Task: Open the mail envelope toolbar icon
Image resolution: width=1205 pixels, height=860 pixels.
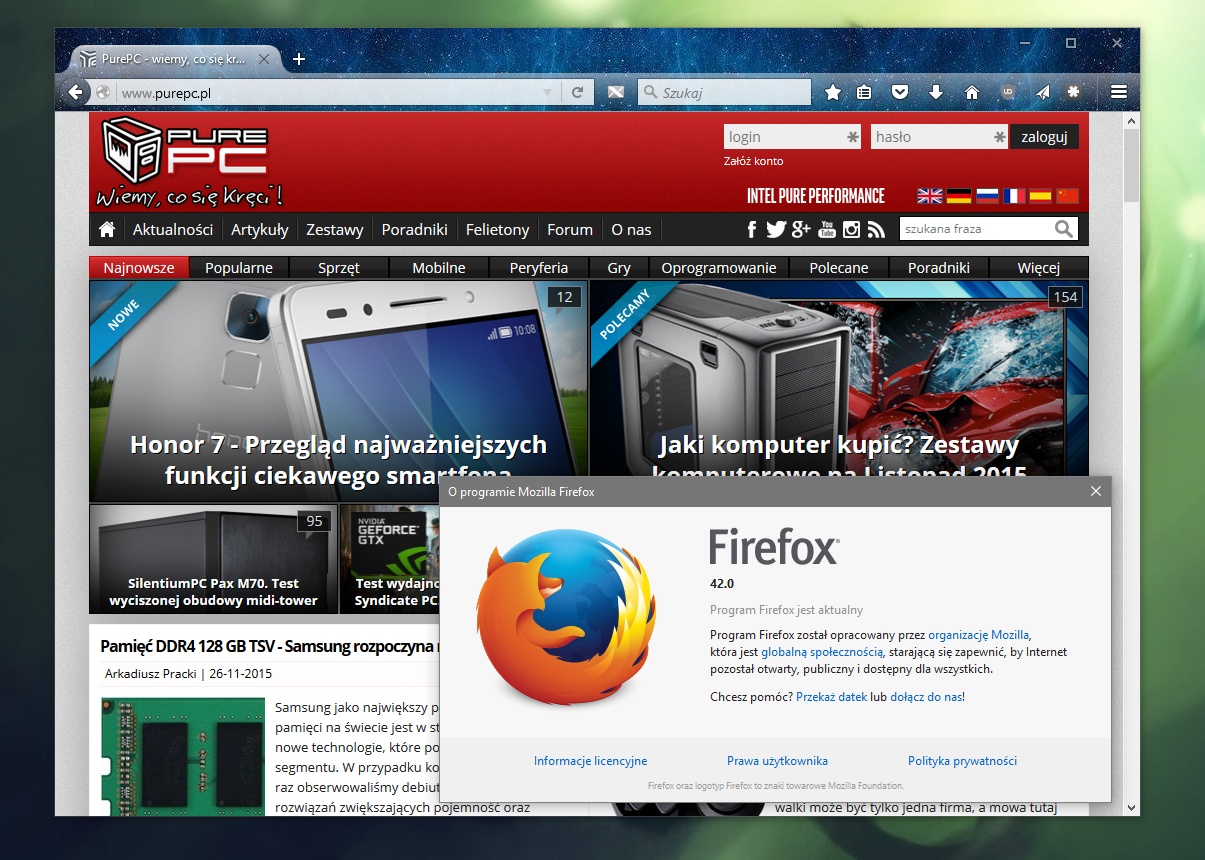Action: tap(615, 93)
